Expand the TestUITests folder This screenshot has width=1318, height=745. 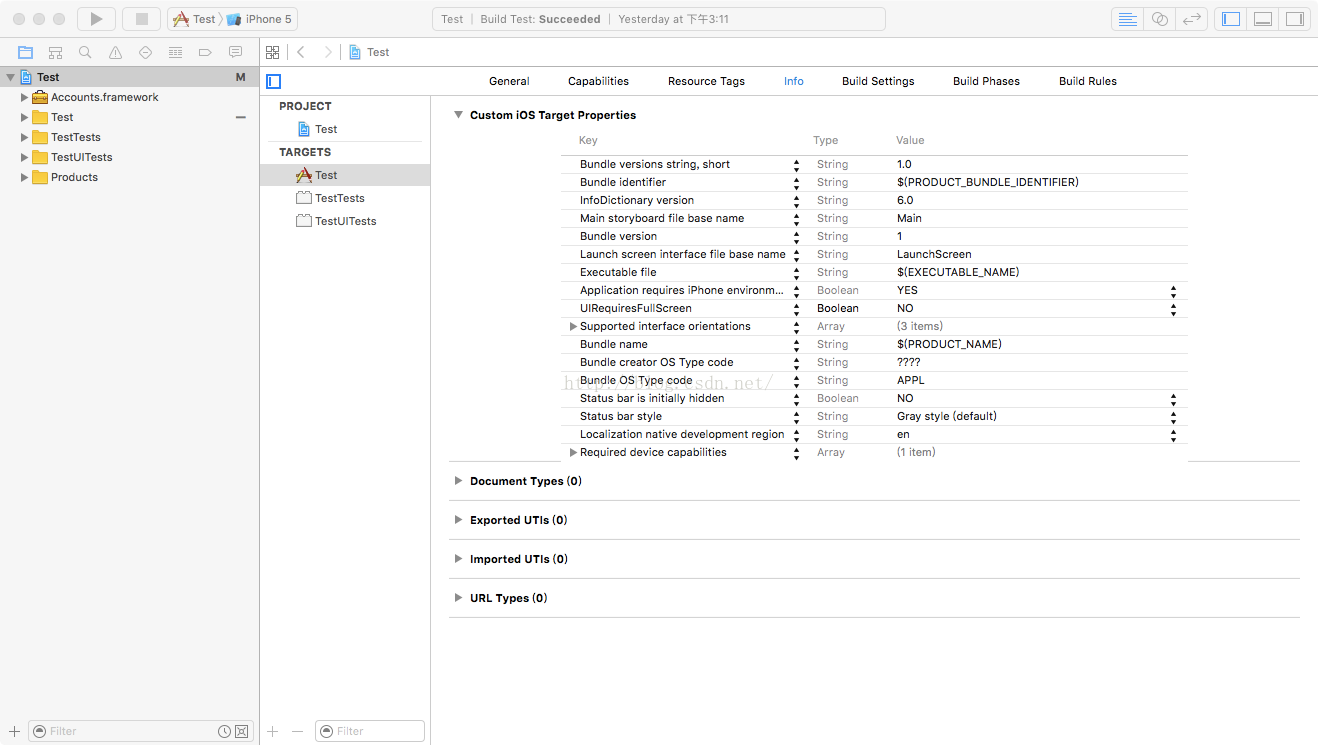[25, 157]
